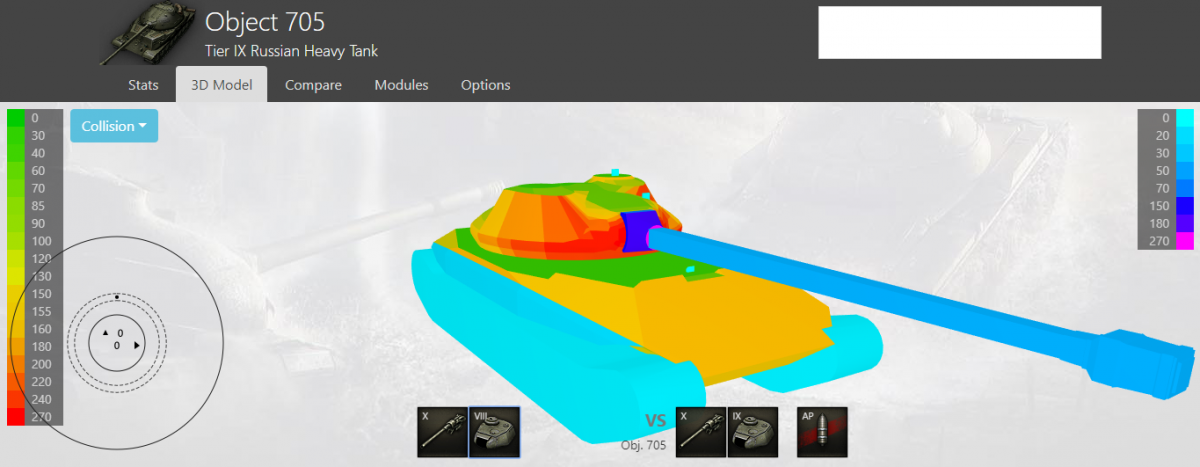This screenshot has height=467, width=1200.
Task: Click the black dot on the dashed dial ring
Action: [x=117, y=297]
